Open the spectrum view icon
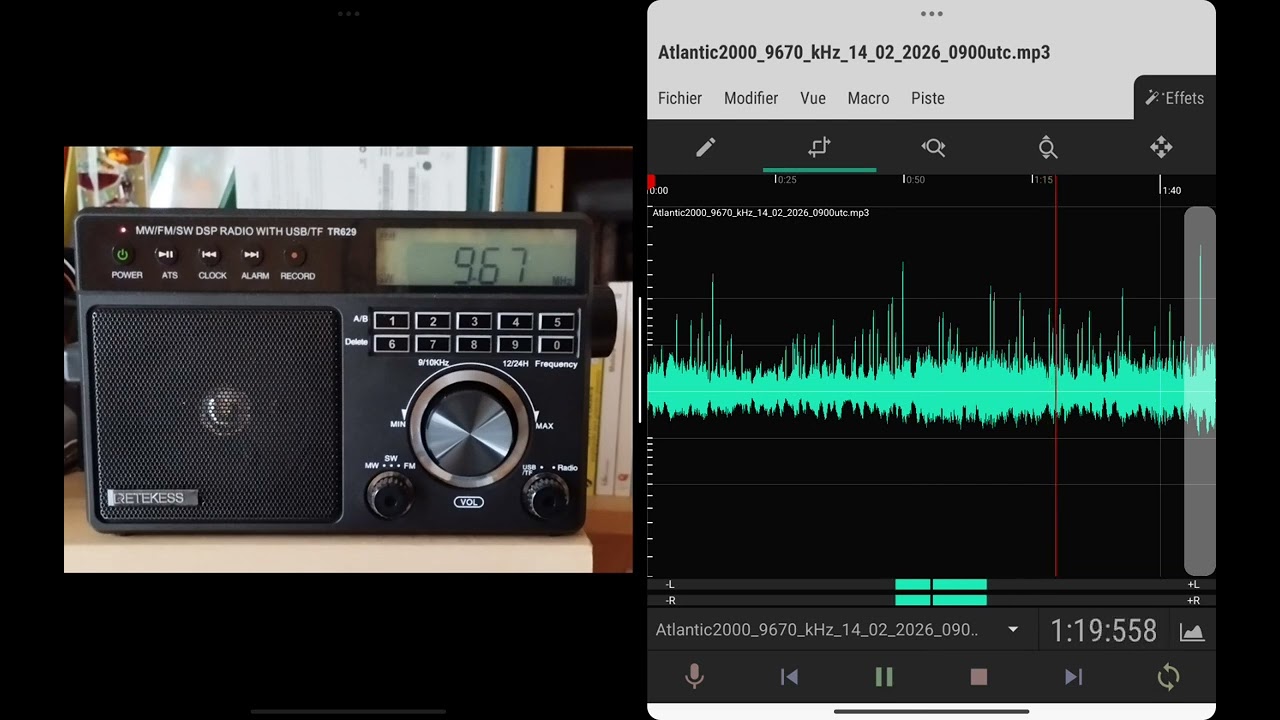The height and width of the screenshot is (720, 1280). (1192, 631)
